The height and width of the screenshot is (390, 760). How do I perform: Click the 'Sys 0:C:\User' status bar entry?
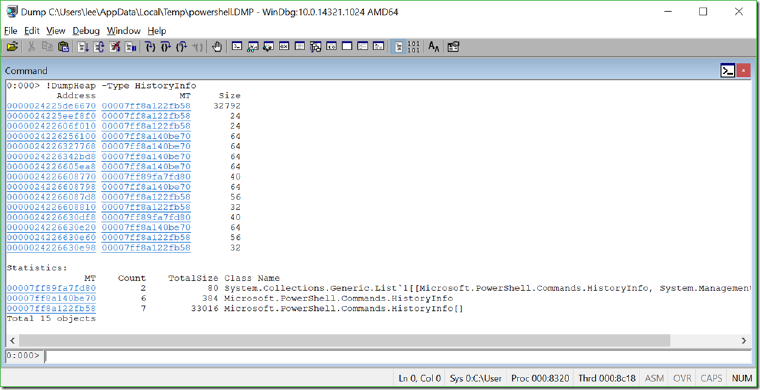476,378
